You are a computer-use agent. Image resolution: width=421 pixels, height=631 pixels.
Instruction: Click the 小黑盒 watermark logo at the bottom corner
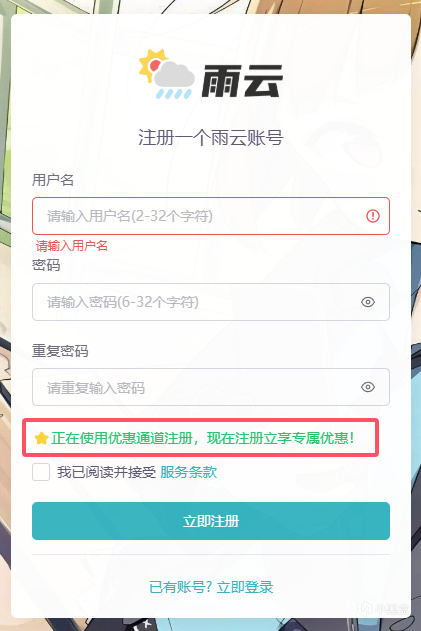pos(384,608)
